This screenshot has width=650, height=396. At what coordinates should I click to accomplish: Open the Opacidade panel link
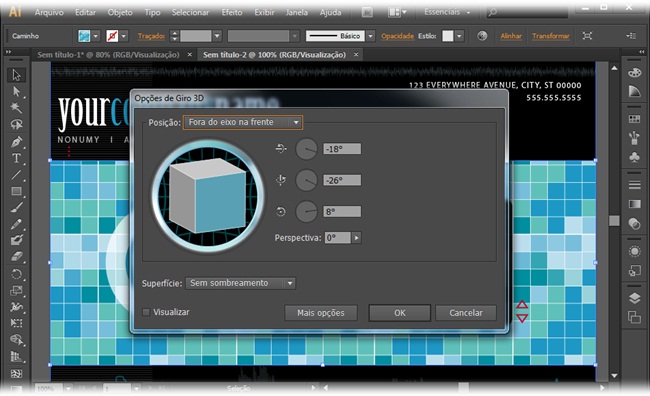398,36
